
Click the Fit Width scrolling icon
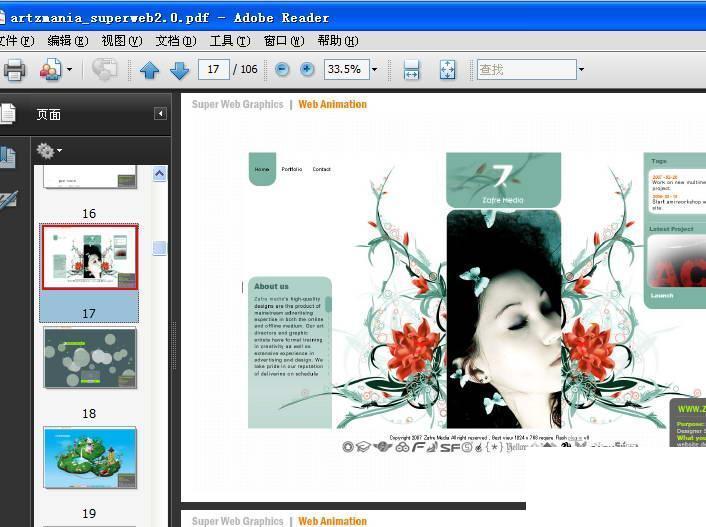pos(412,70)
